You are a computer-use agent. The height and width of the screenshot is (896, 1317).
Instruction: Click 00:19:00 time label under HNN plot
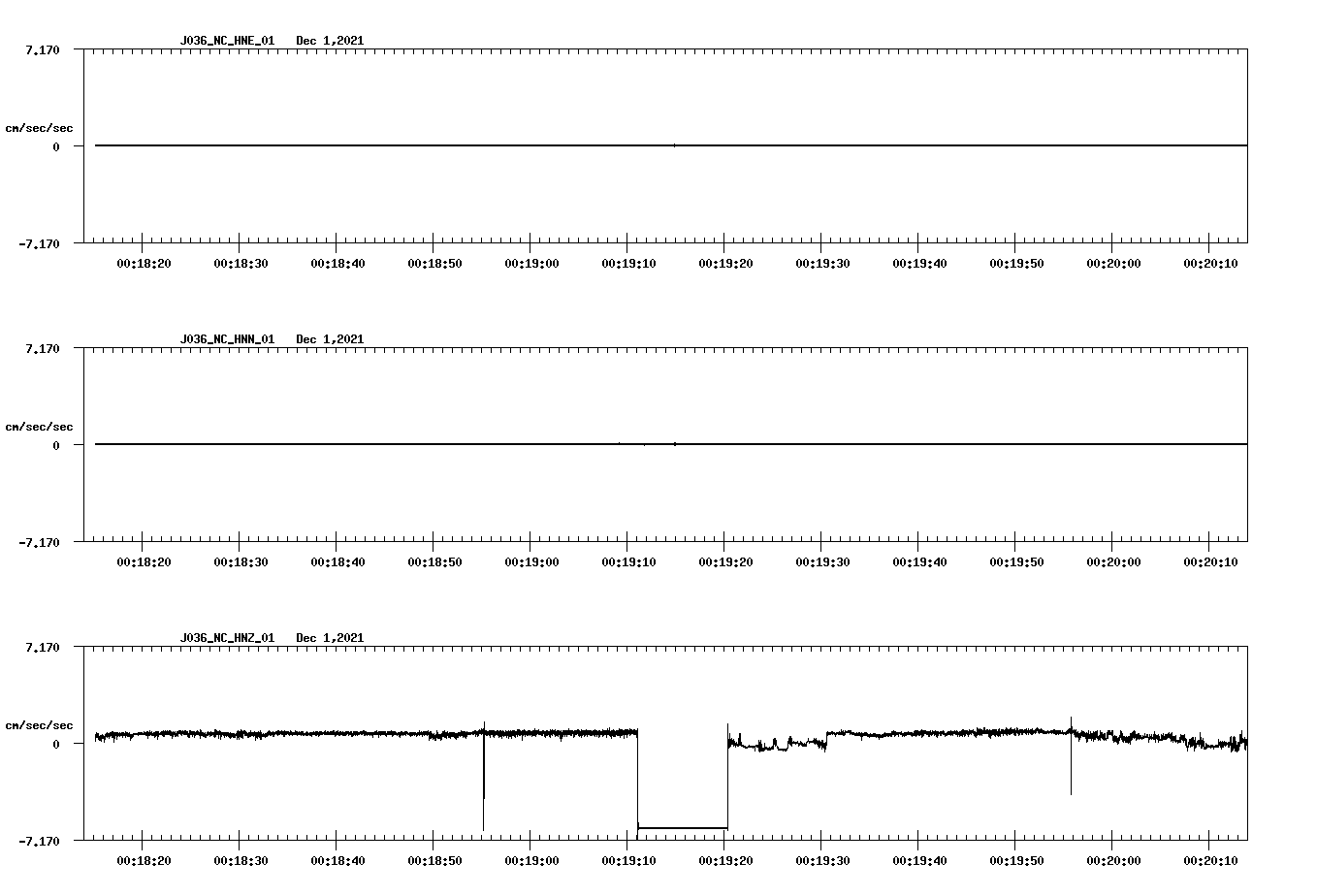coord(531,562)
